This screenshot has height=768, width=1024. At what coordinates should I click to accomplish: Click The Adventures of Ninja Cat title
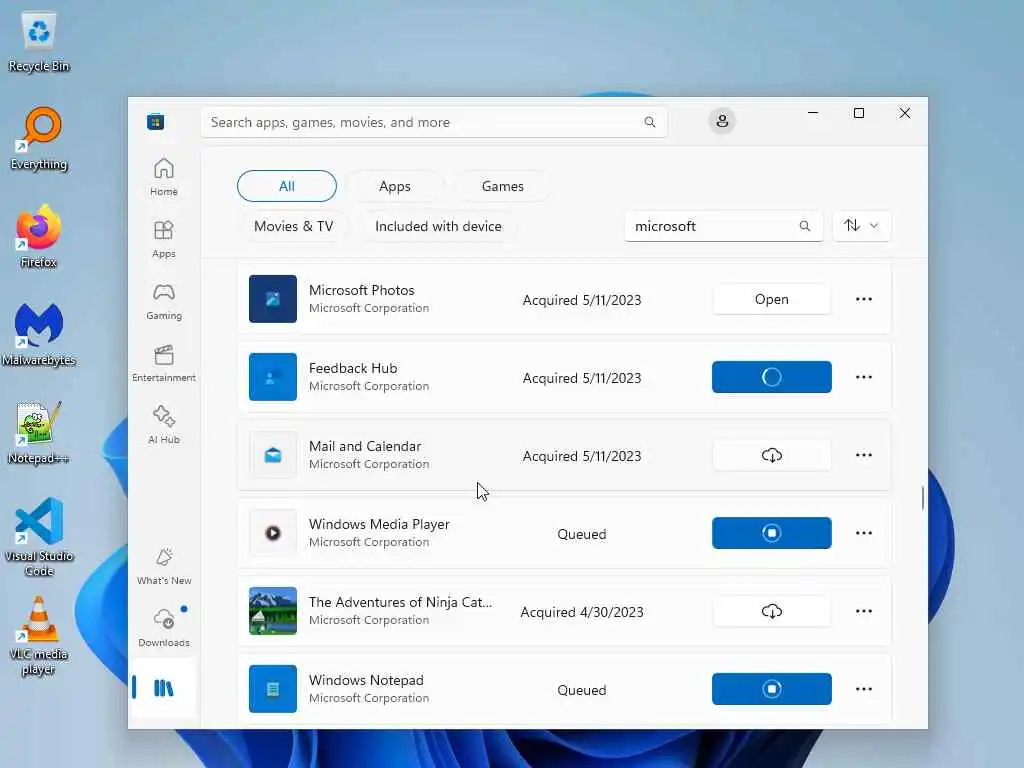point(400,602)
